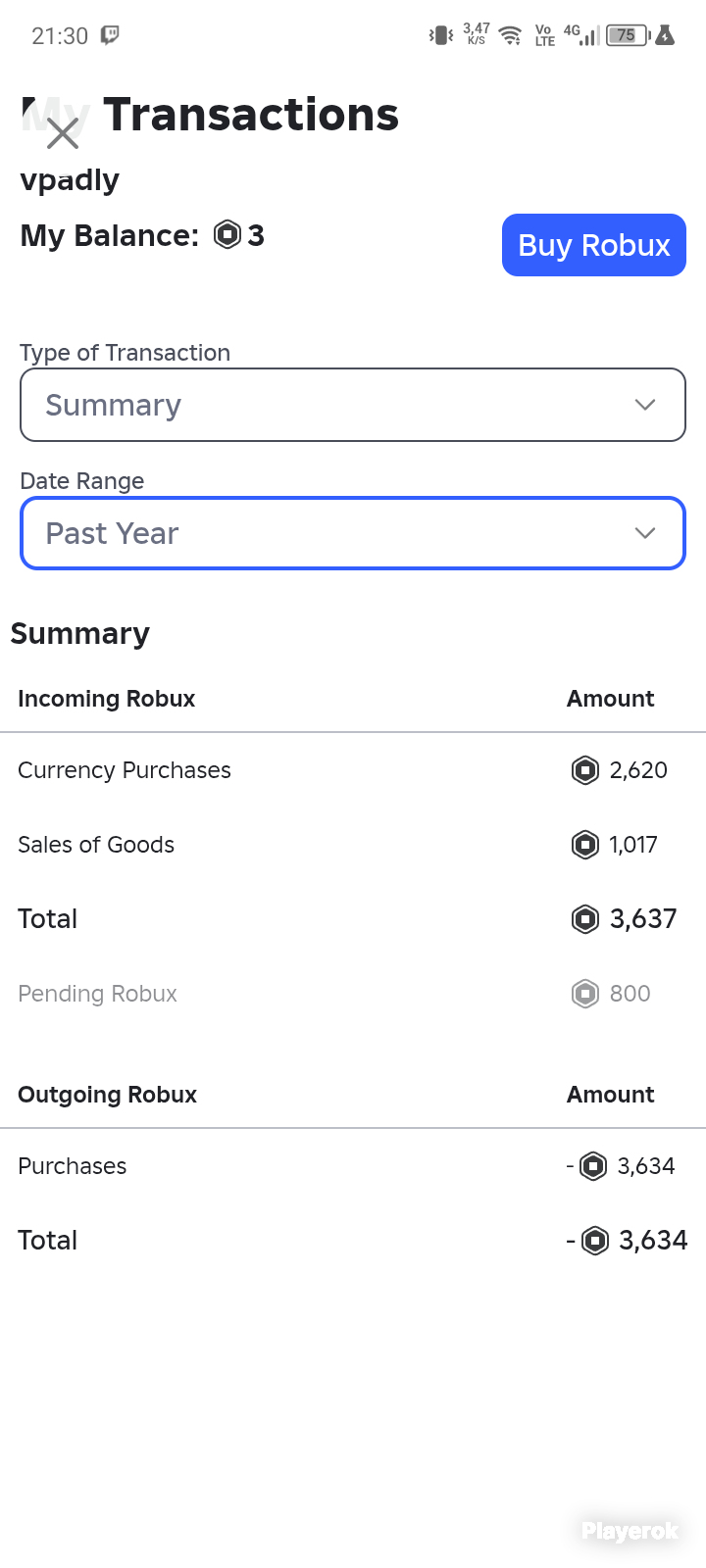Tap the battery indicator showing 75

tap(628, 35)
